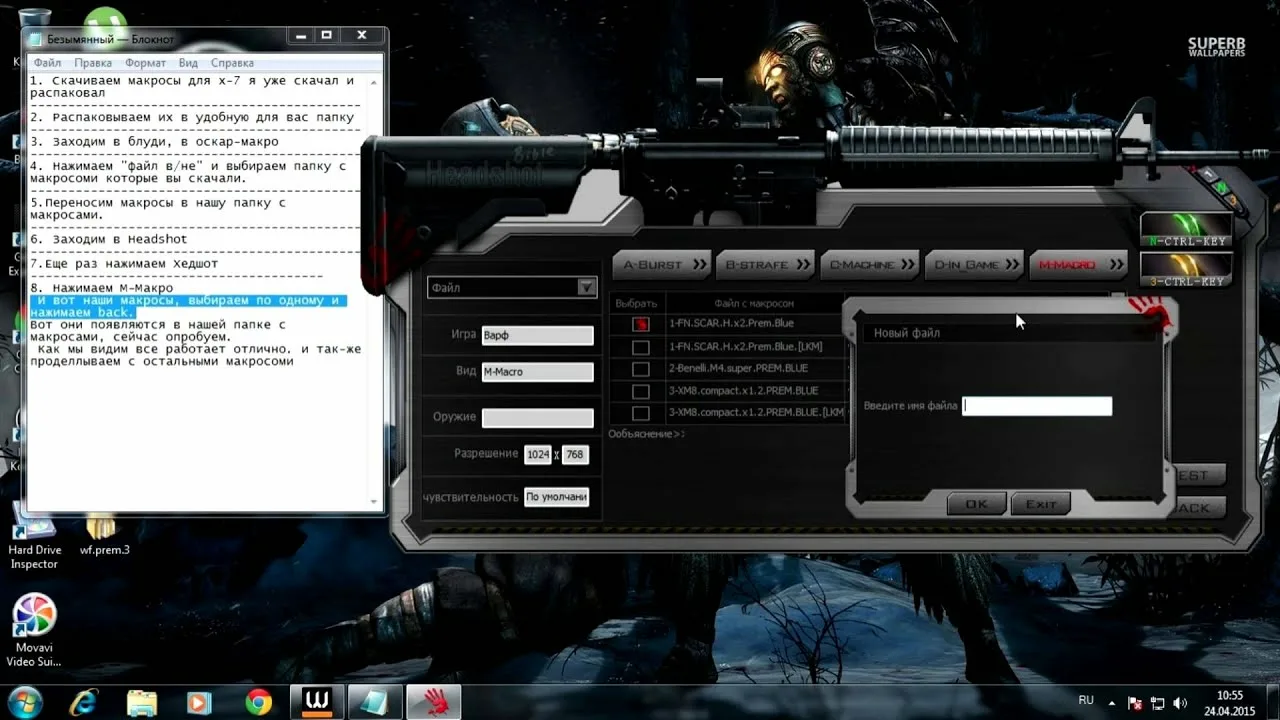Activate the Bloody red handprint taskbar button
This screenshot has height=720, width=1280.
click(x=434, y=703)
